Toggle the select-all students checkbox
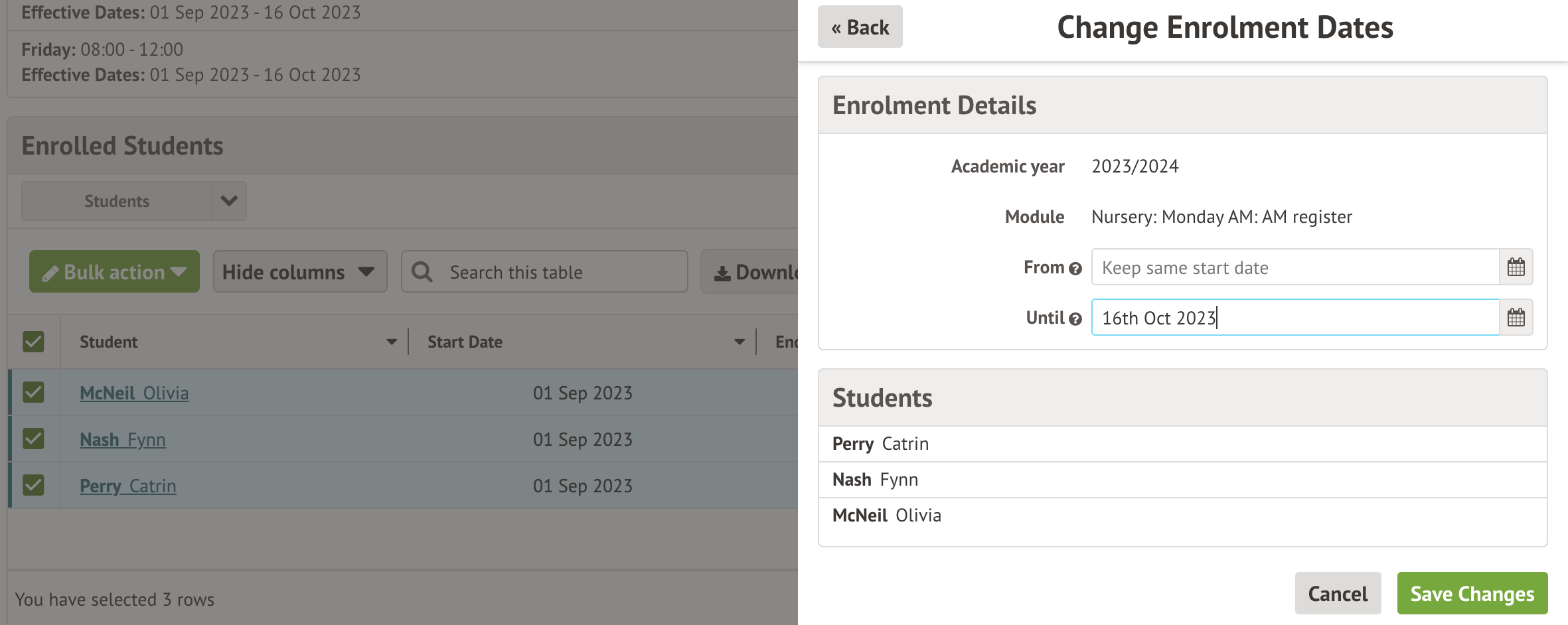This screenshot has width=1568, height=625. tap(33, 342)
